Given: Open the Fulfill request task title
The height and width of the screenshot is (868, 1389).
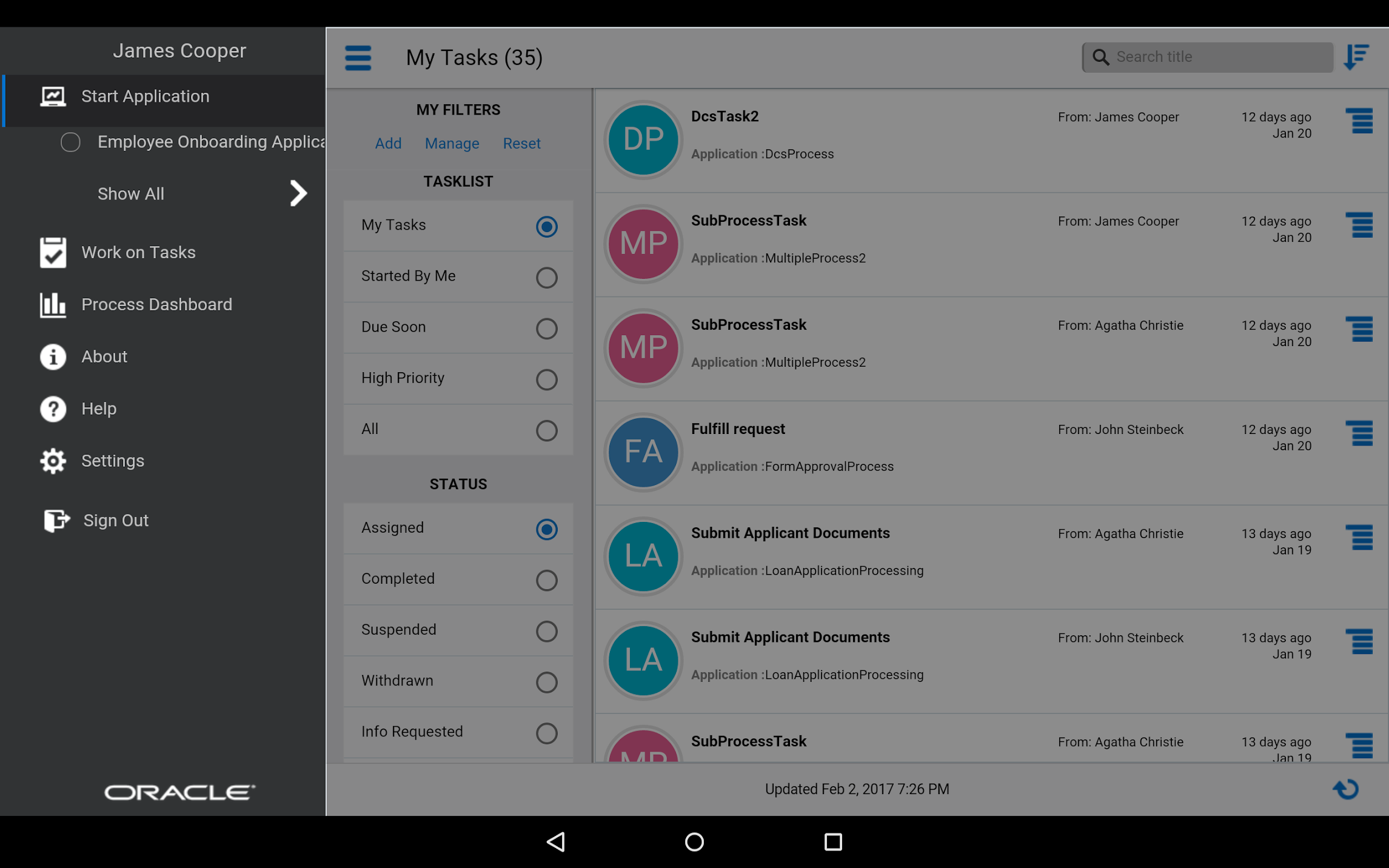Looking at the screenshot, I should (x=738, y=429).
